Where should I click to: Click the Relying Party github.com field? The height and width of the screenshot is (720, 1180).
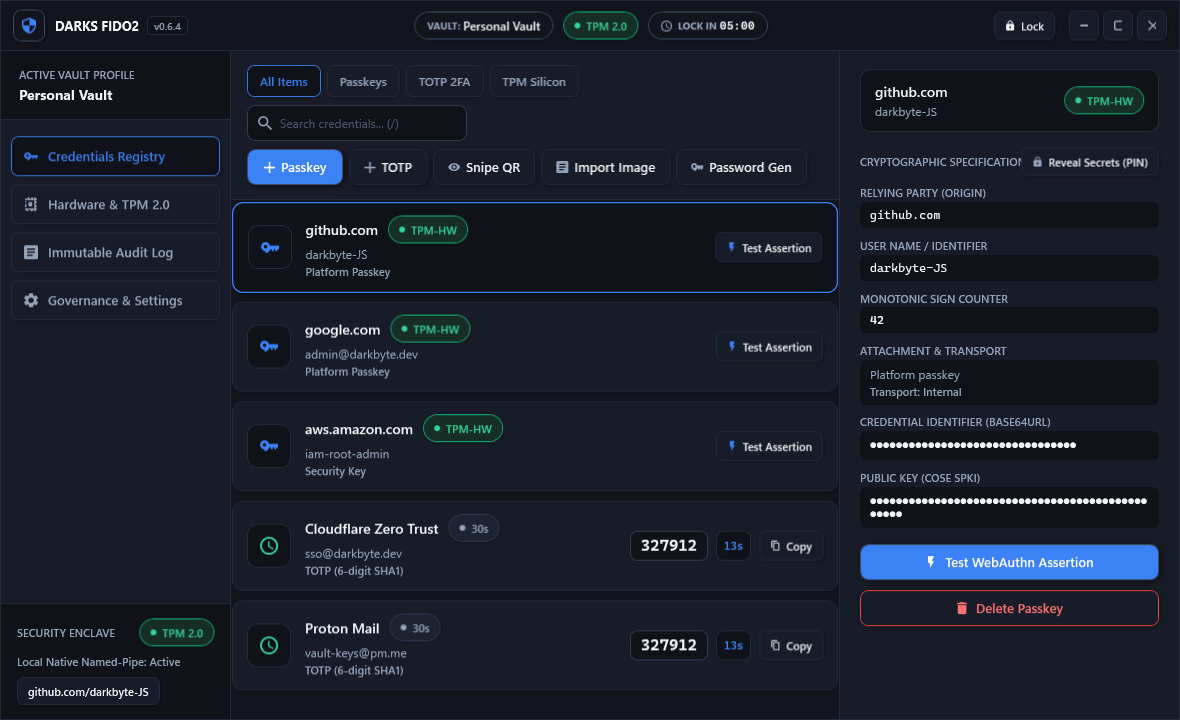pyautogui.click(x=1009, y=215)
